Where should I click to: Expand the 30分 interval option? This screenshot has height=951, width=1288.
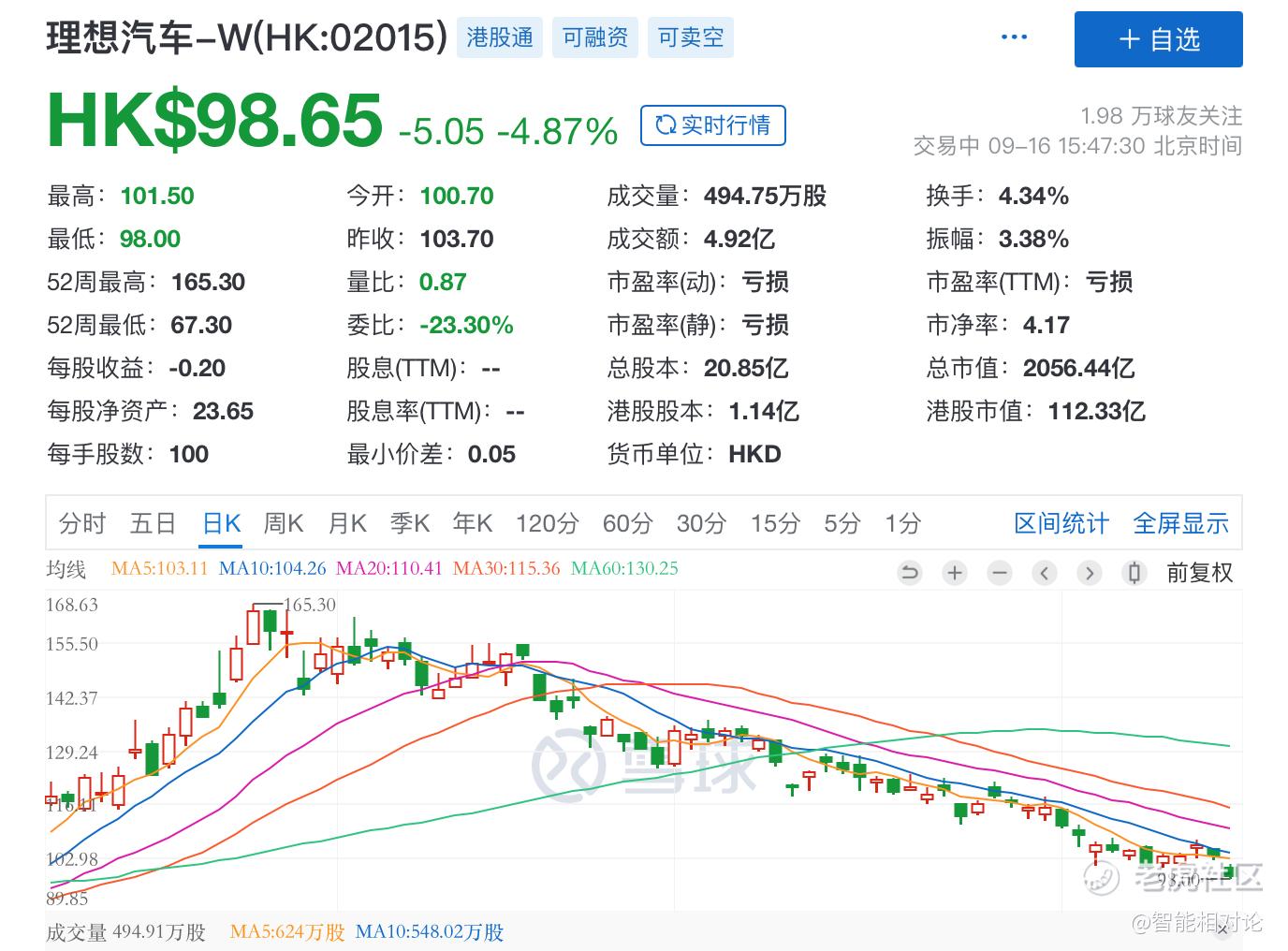[x=700, y=523]
